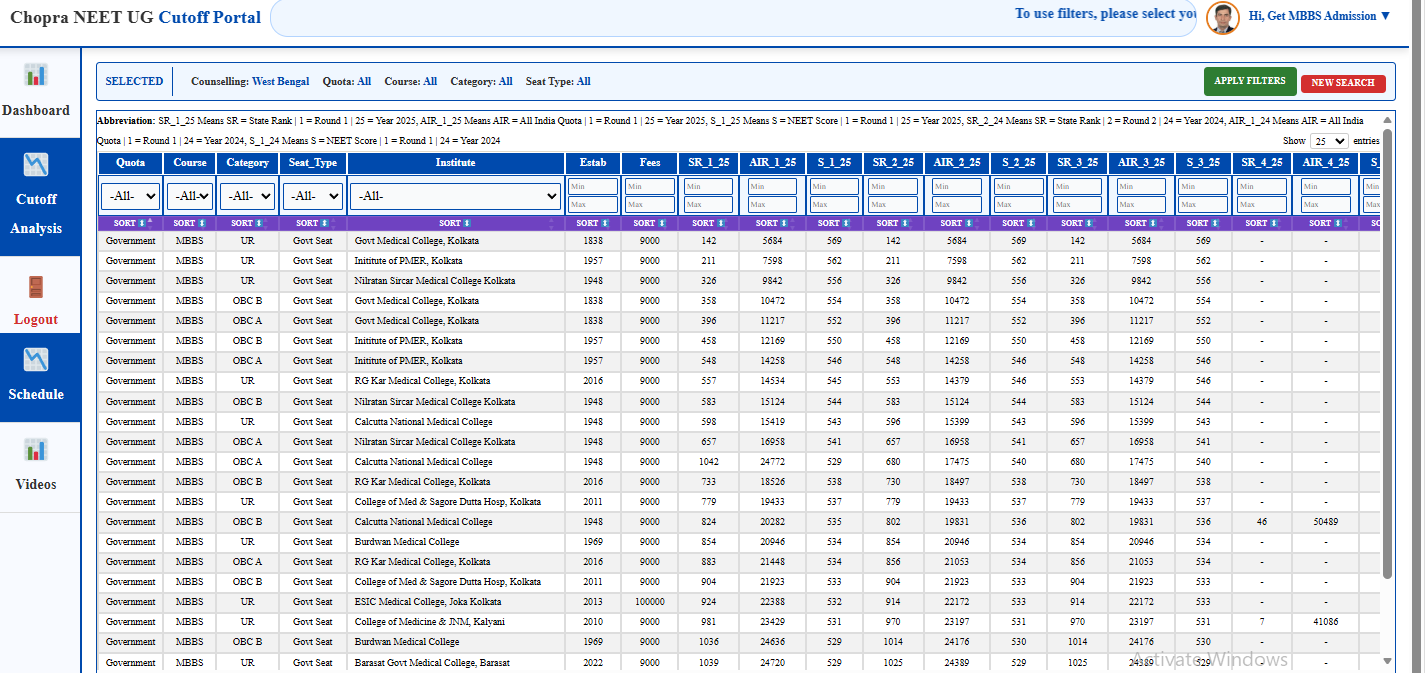Click the Dashboard chart icon
Viewport: 1427px width, 673px height.
(36, 75)
